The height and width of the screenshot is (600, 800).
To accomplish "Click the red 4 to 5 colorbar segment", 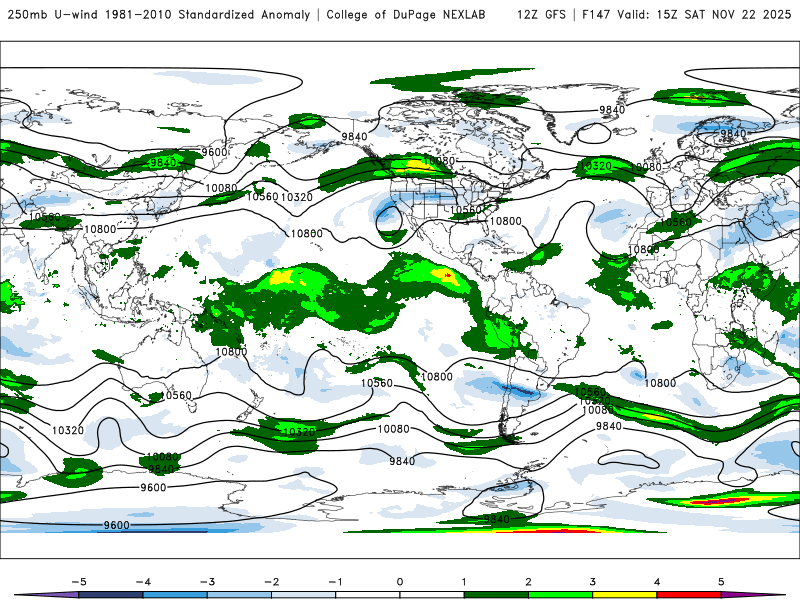I will (x=689, y=595).
